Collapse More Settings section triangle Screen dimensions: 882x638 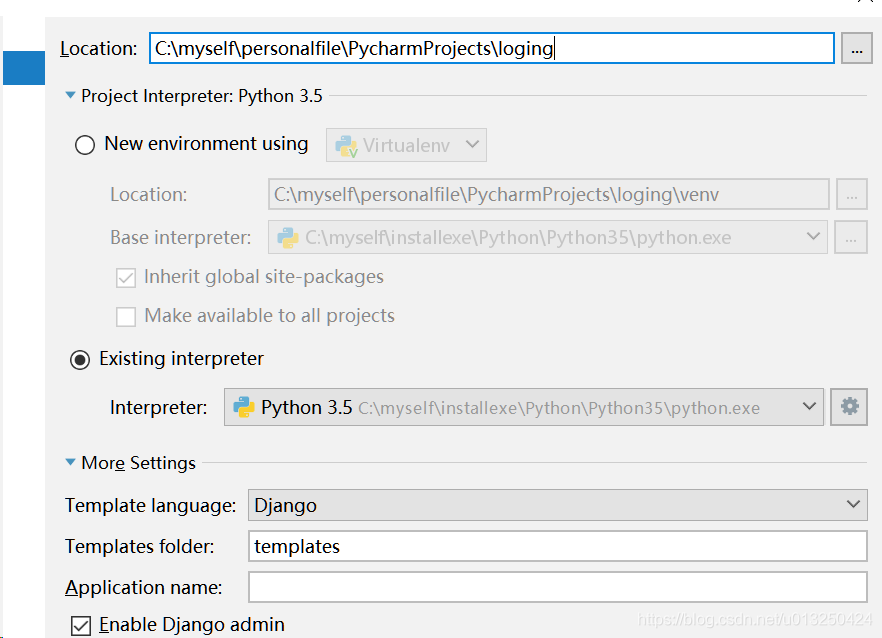(70, 462)
